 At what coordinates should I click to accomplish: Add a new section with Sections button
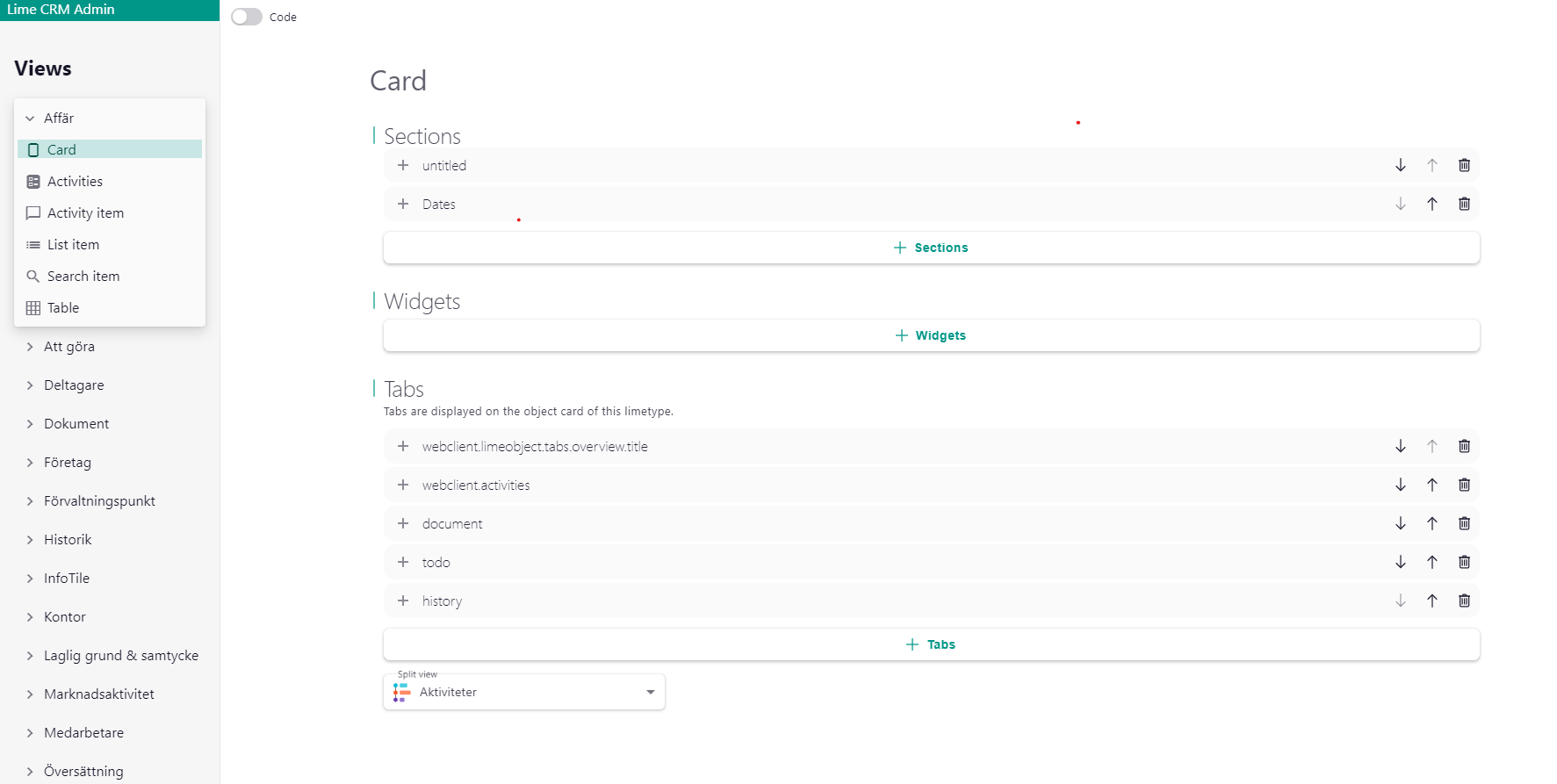coord(931,248)
